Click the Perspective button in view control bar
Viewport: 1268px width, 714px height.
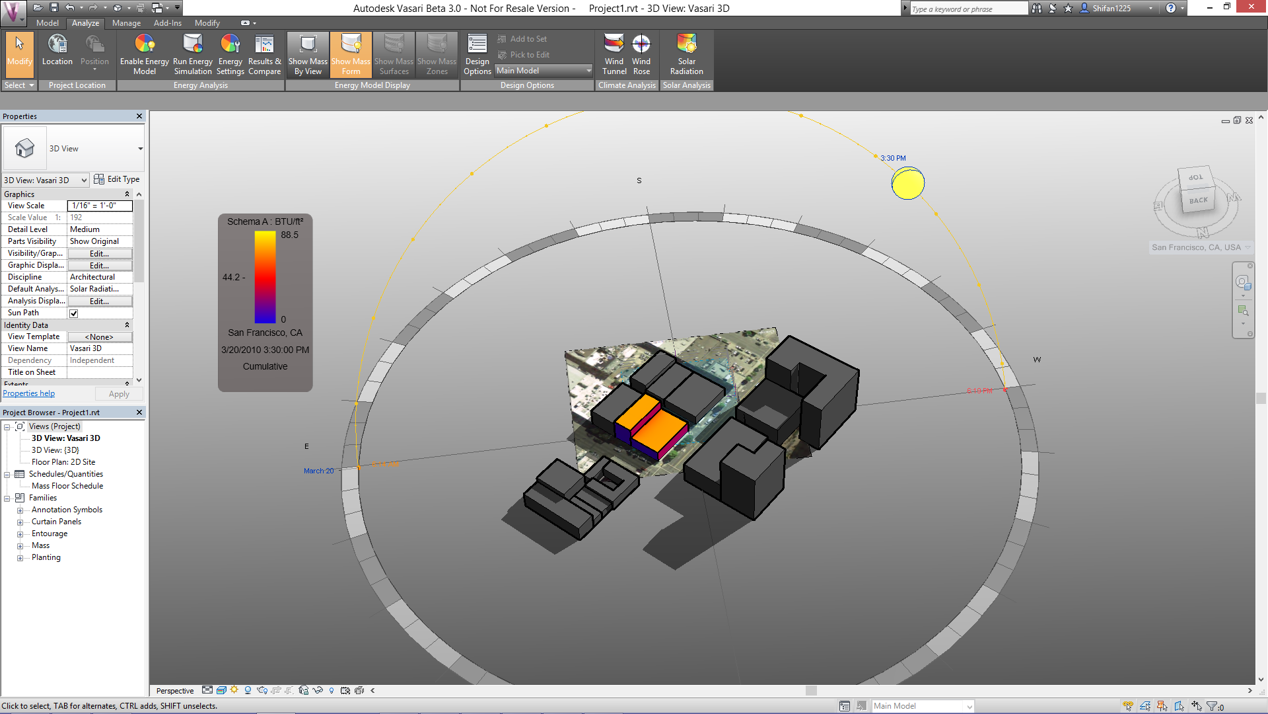coord(175,690)
